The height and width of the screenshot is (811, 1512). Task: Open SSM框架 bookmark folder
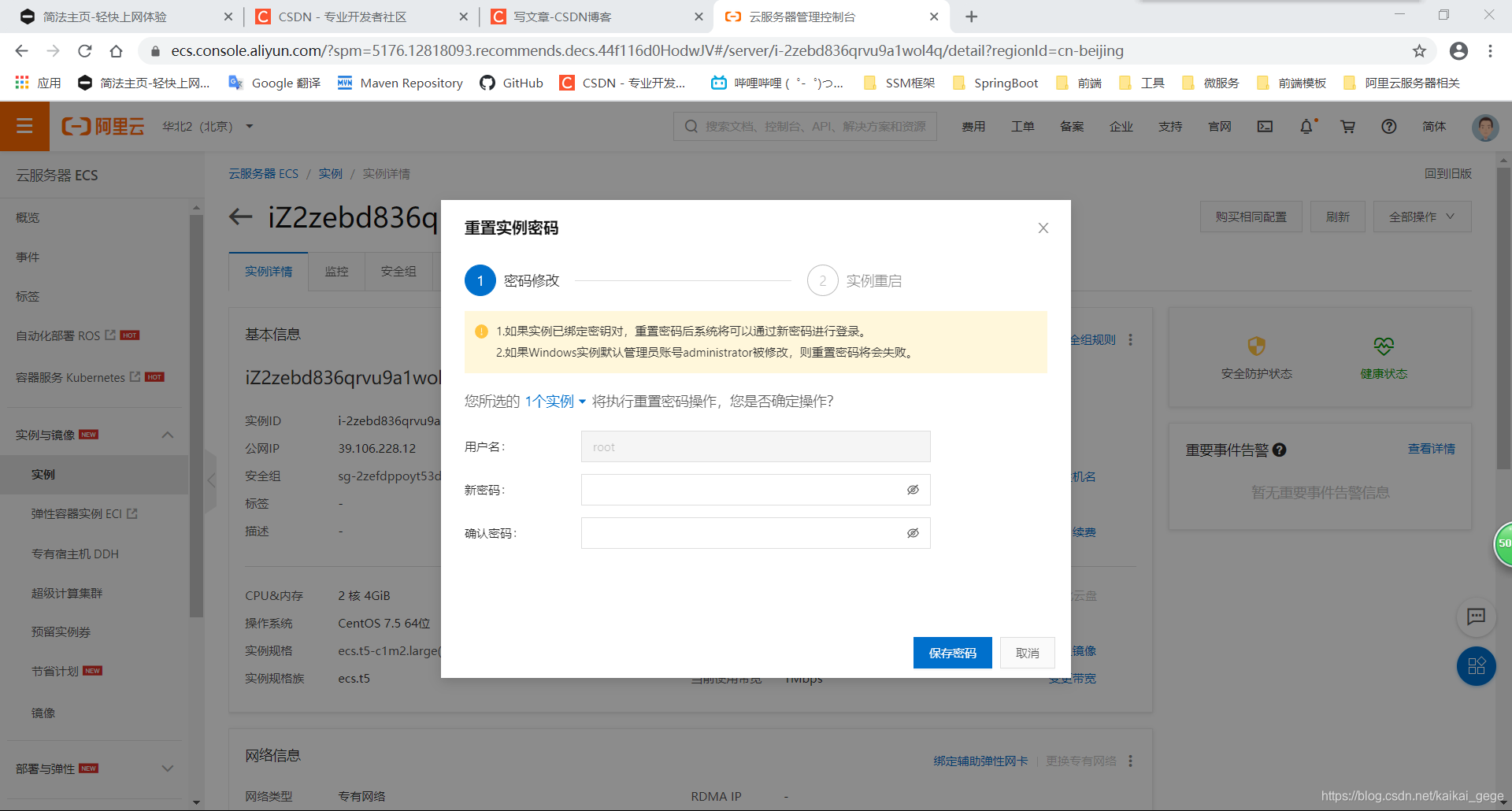pos(899,83)
